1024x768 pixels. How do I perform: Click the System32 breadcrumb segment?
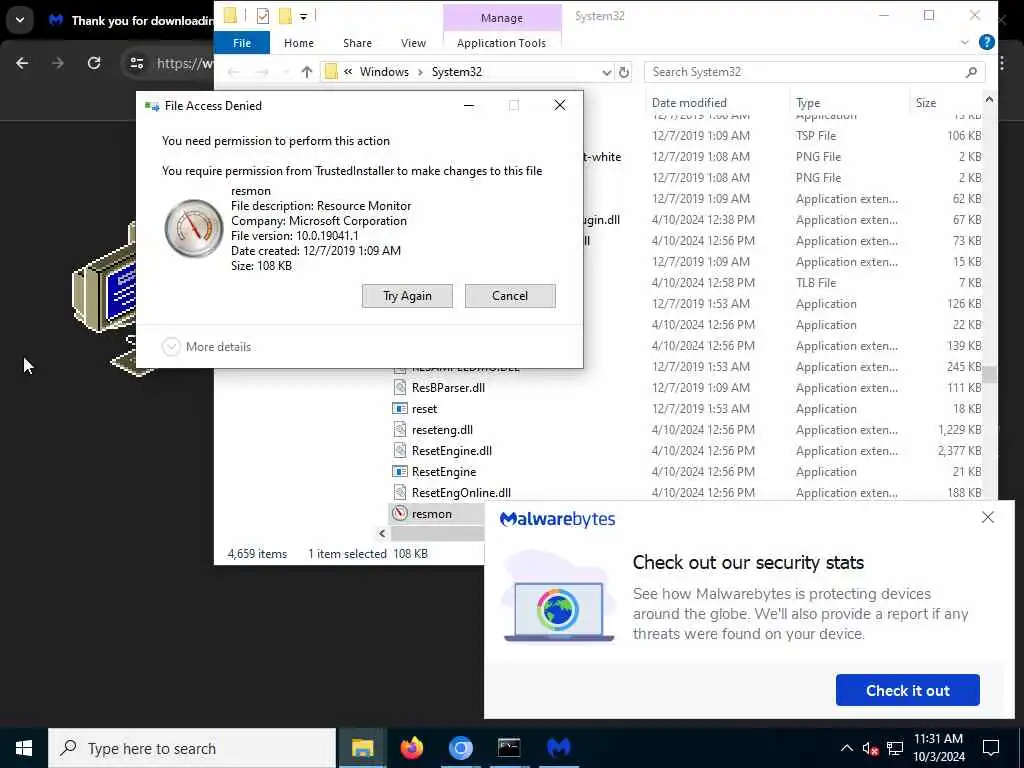click(456, 72)
